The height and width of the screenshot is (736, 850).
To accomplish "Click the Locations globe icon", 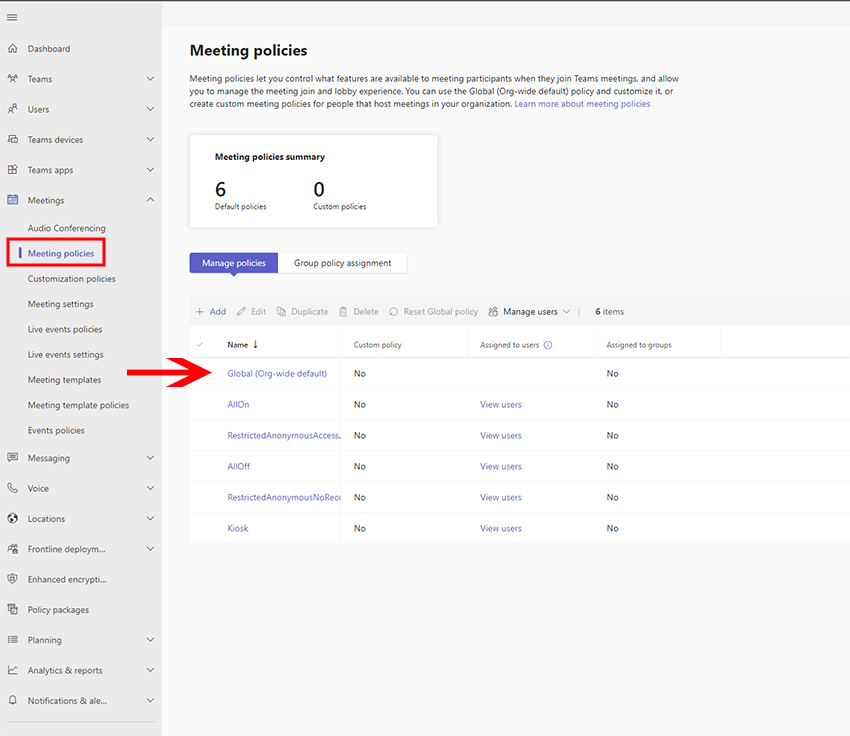I will point(13,519).
